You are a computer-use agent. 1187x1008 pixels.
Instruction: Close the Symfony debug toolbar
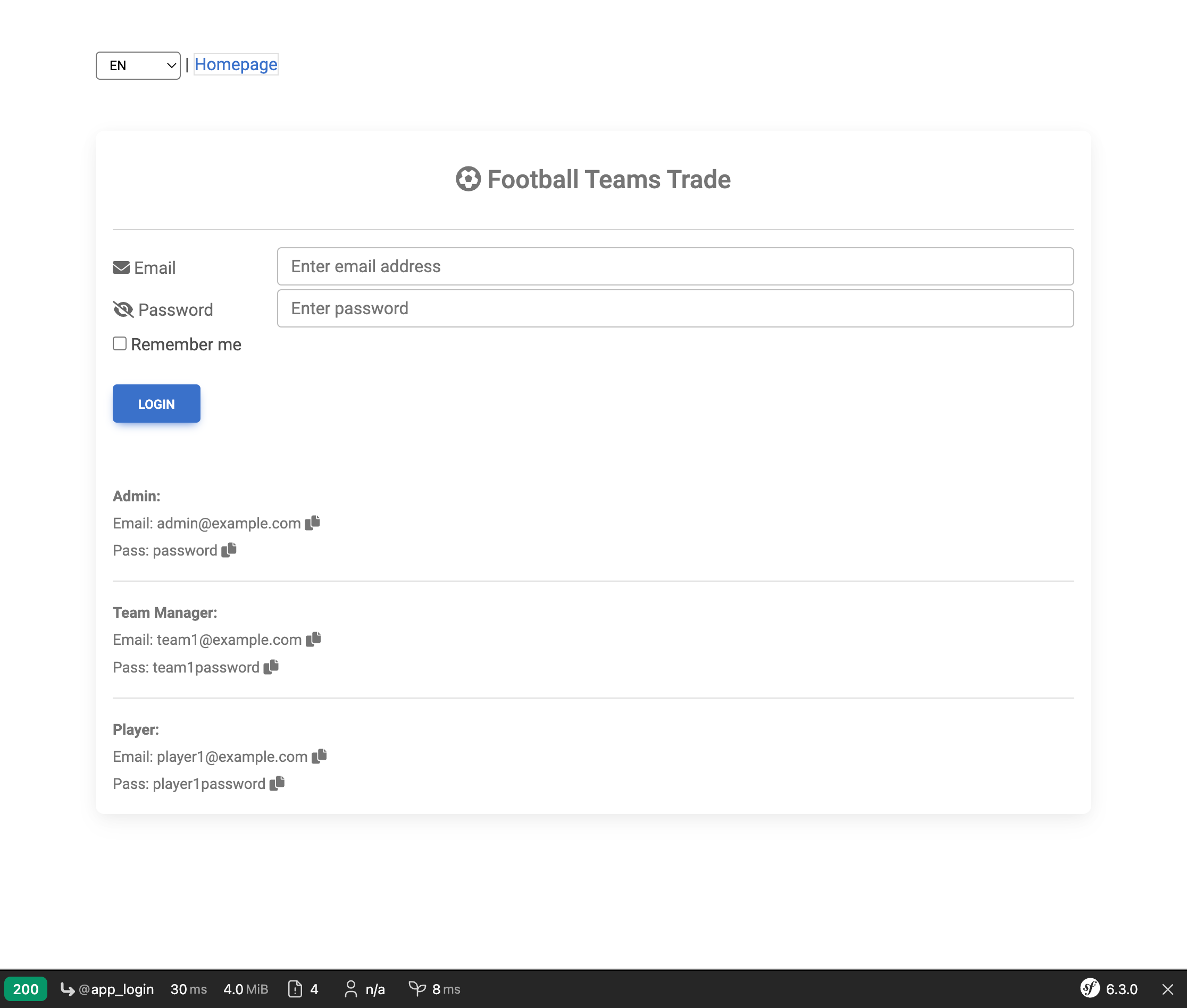coord(1167,989)
